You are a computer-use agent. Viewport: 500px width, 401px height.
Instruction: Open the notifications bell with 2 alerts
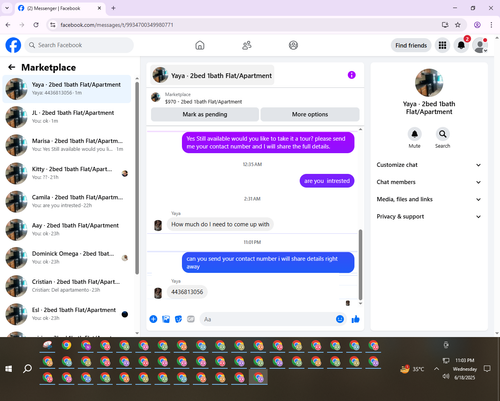(x=461, y=45)
